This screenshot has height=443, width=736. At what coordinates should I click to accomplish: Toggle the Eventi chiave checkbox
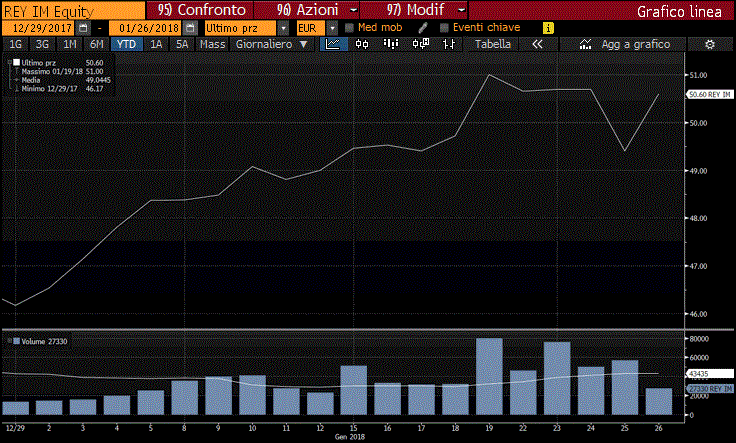point(445,28)
